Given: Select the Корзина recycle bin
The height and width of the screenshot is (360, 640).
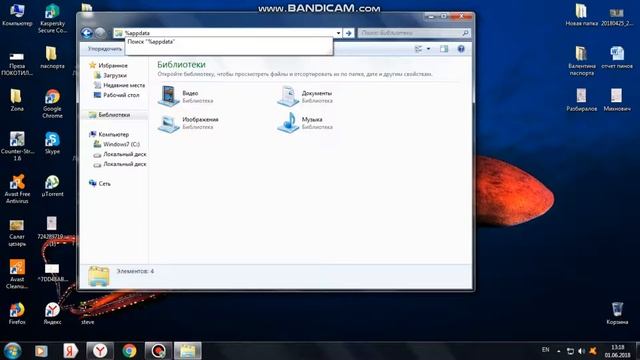Looking at the screenshot, I should coord(617,313).
